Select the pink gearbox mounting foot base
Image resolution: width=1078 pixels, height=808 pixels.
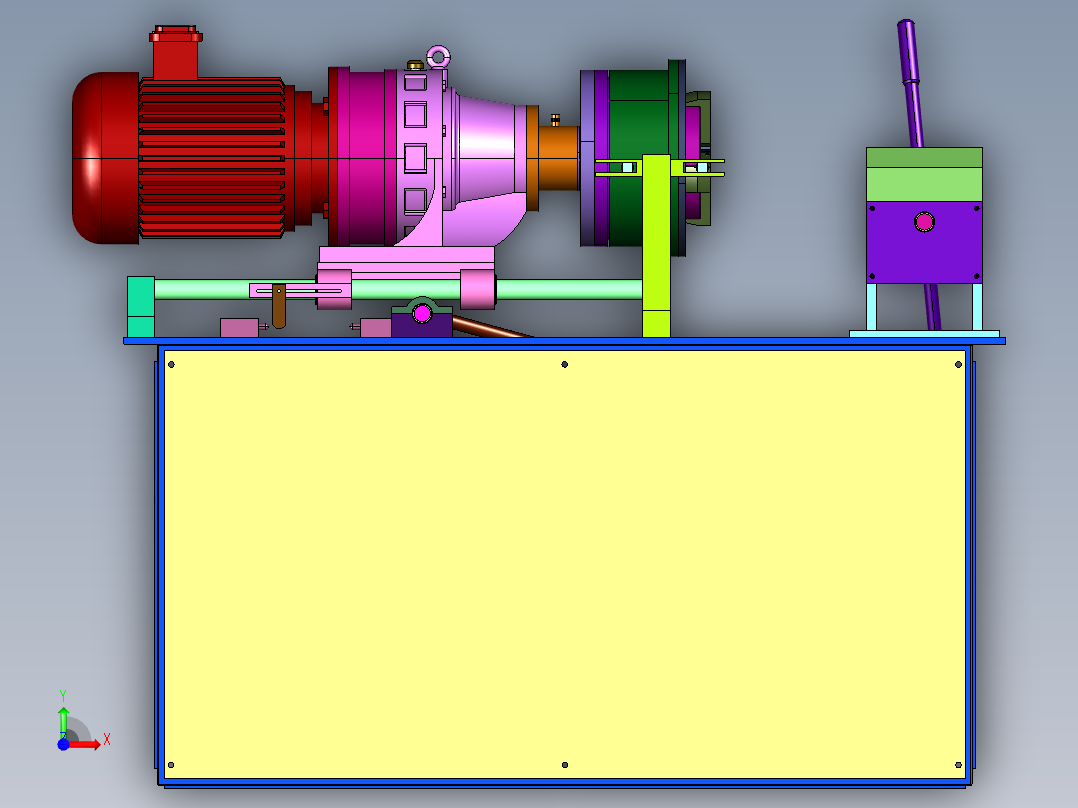pos(406,259)
